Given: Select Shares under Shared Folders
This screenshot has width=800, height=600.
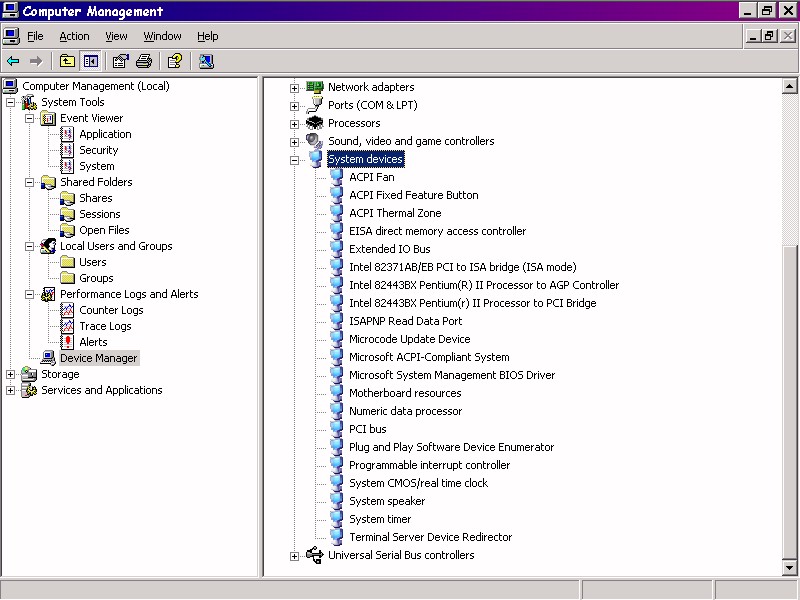Looking at the screenshot, I should click(x=95, y=198).
